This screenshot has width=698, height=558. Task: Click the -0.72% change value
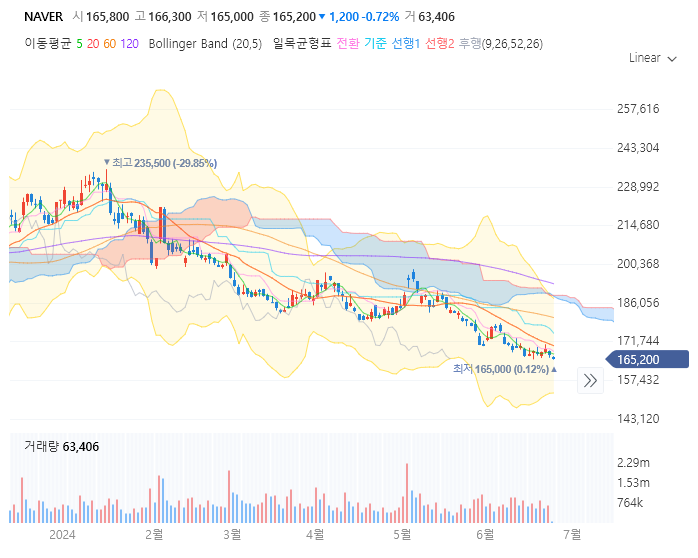point(381,17)
